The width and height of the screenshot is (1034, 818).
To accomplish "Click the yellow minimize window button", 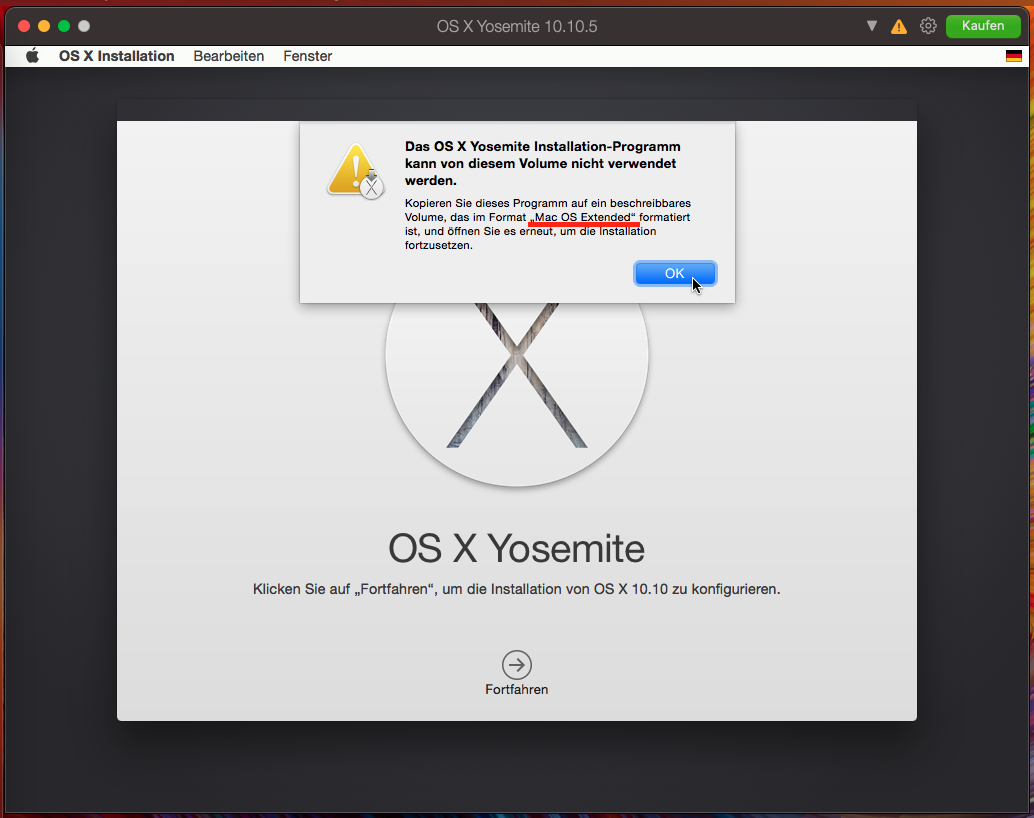I will point(44,26).
